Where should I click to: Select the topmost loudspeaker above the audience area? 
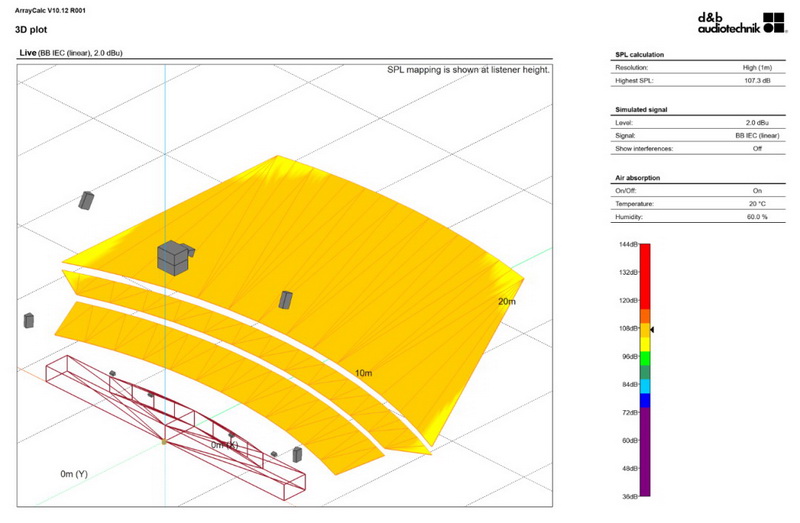pyautogui.click(x=86, y=200)
